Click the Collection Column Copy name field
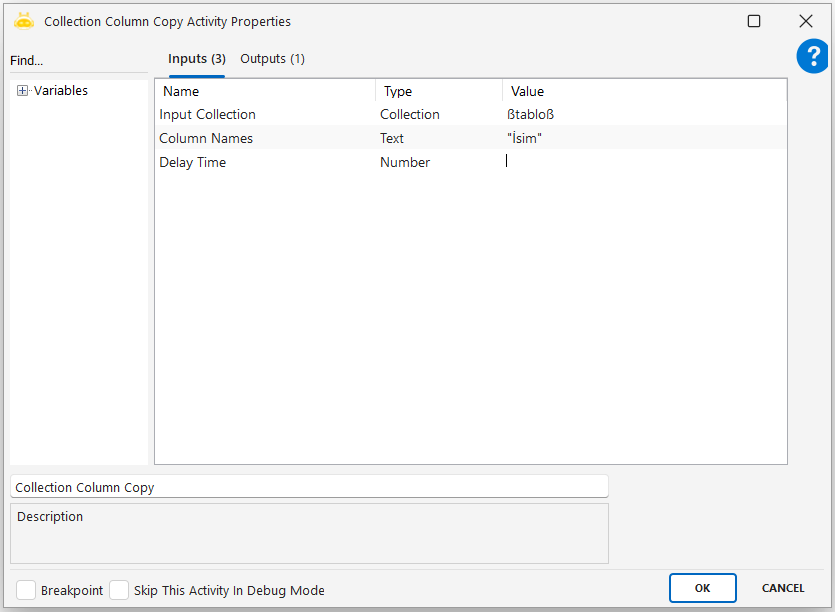The image size is (835, 612). (x=308, y=487)
